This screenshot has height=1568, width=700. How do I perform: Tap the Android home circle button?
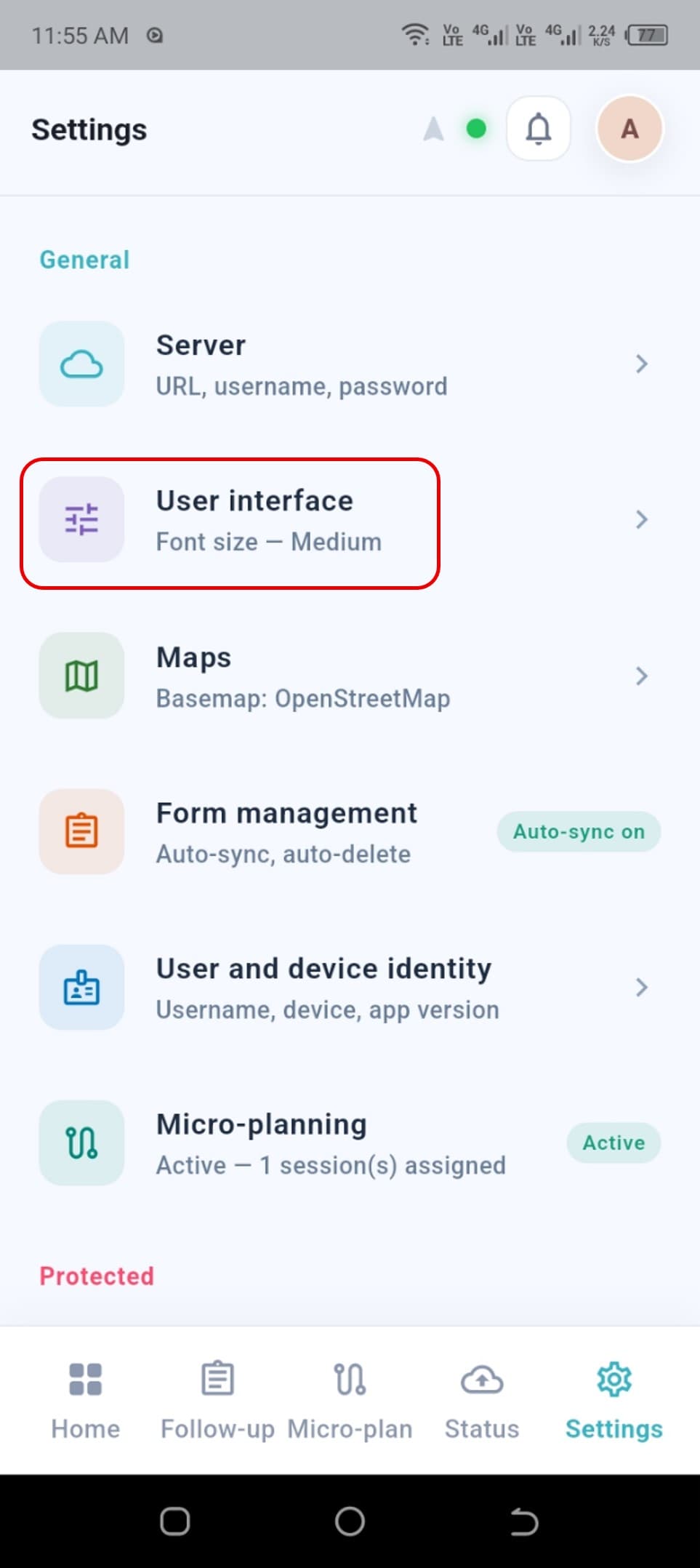(x=350, y=1521)
